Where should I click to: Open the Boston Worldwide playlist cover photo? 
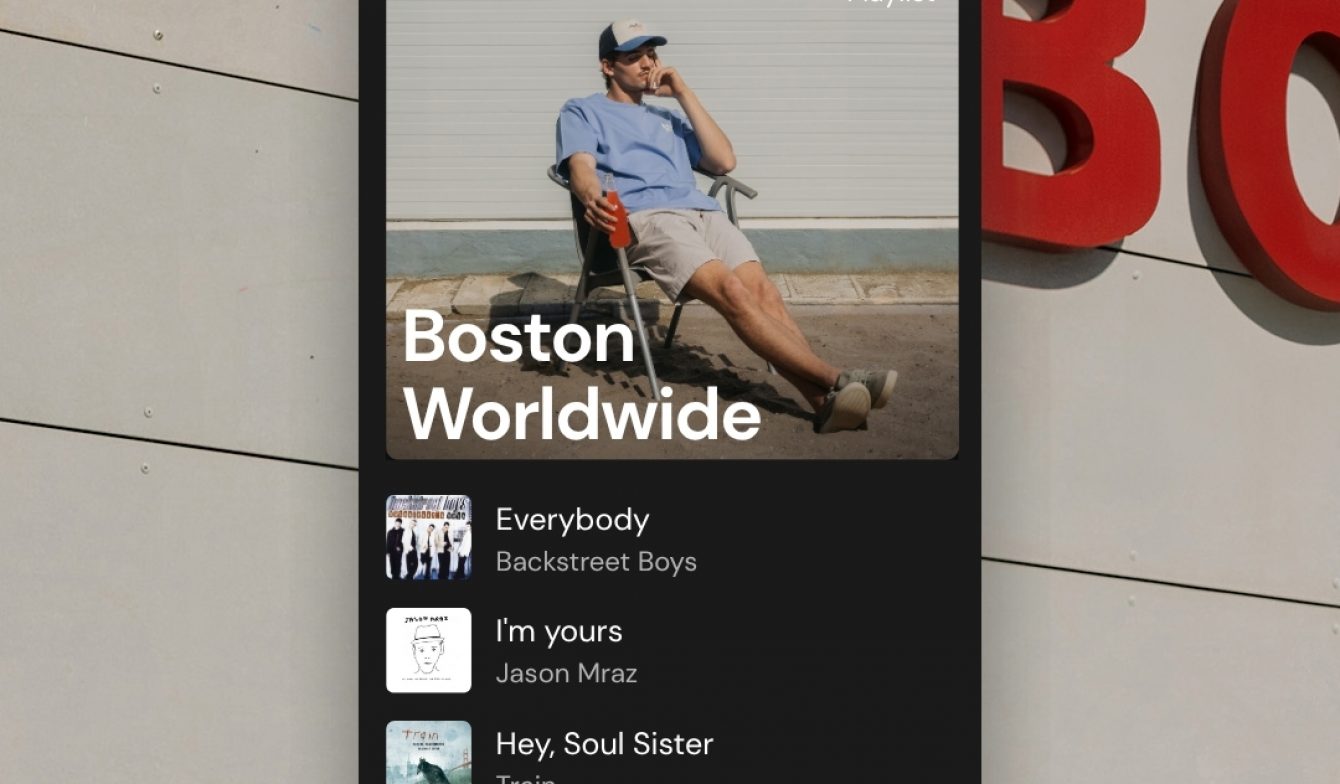pyautogui.click(x=672, y=229)
